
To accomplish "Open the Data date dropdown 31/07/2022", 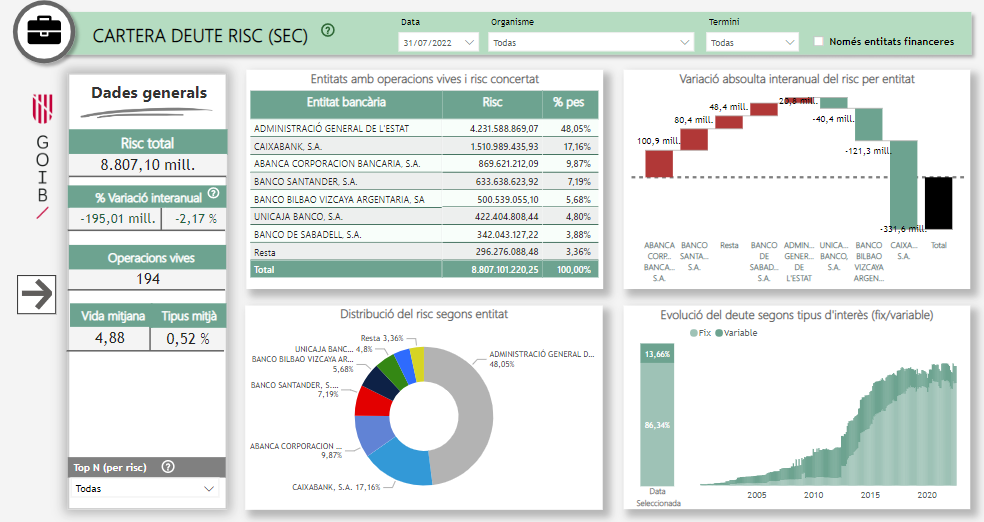I will [x=439, y=43].
